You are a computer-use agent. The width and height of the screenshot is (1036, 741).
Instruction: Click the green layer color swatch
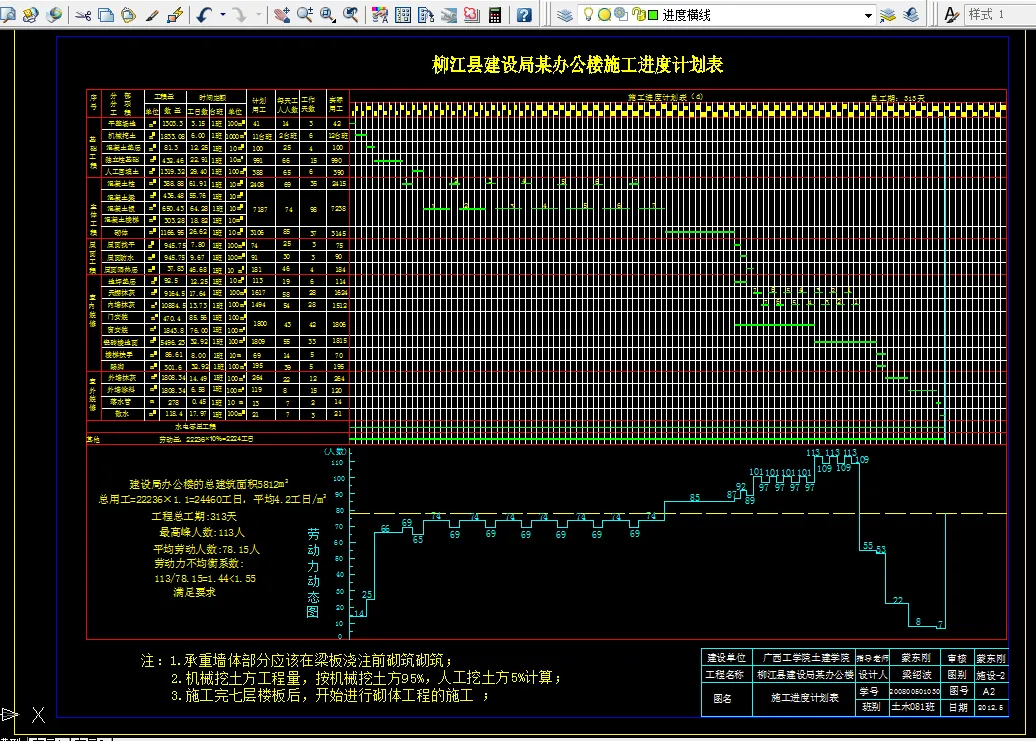[653, 15]
